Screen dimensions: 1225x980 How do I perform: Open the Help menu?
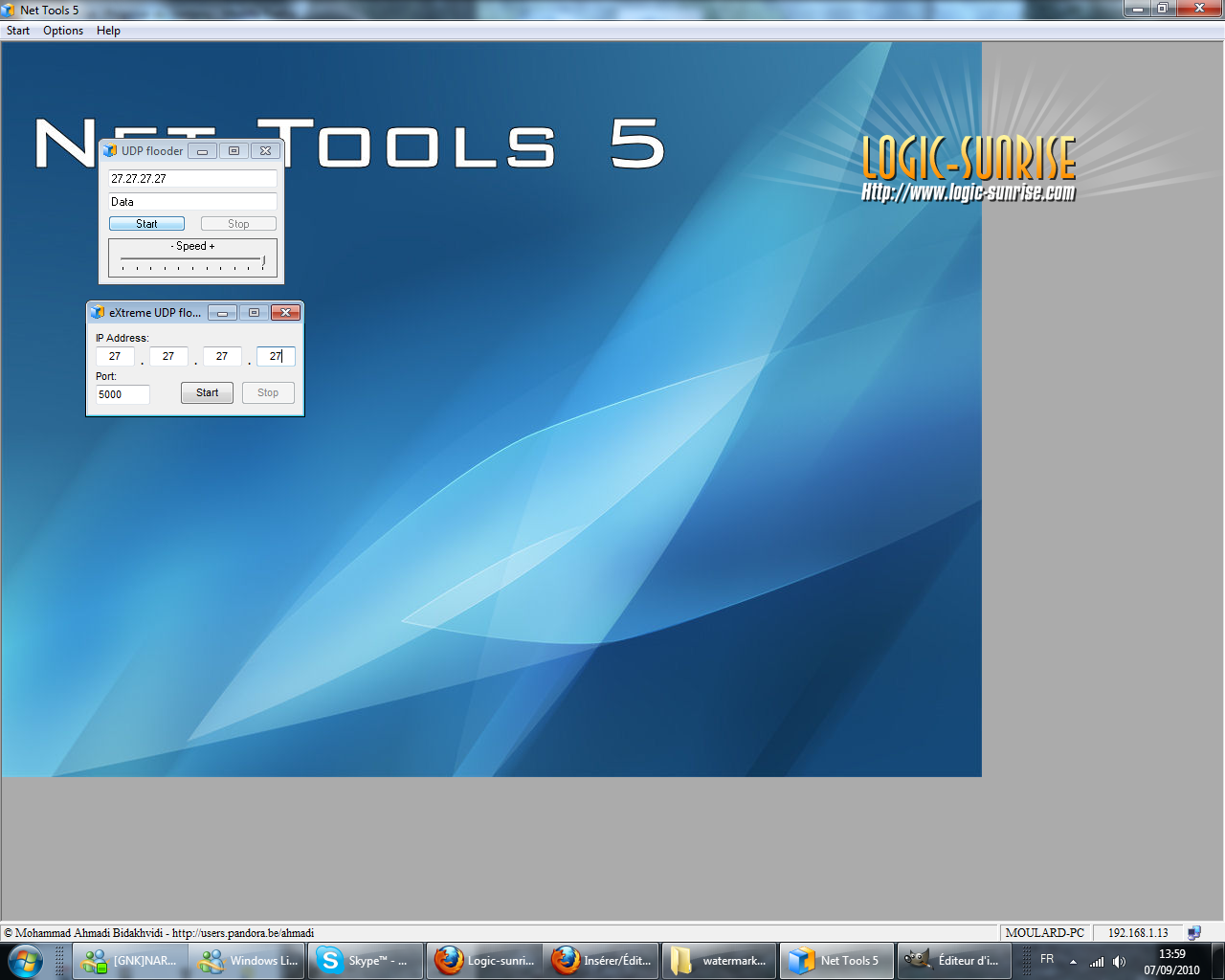click(108, 31)
